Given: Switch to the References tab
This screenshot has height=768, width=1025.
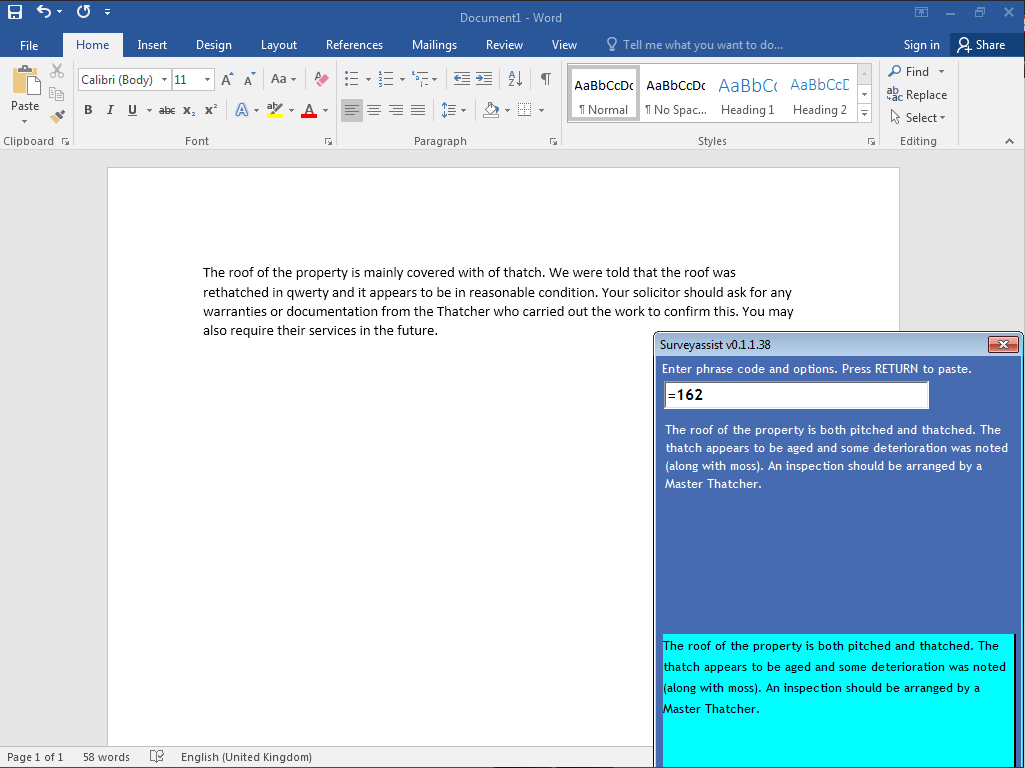Looking at the screenshot, I should pos(354,45).
